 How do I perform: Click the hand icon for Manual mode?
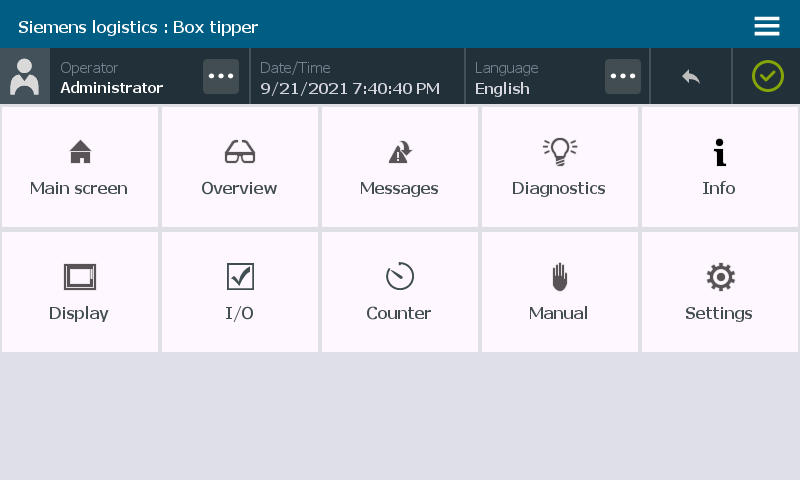coord(559,277)
